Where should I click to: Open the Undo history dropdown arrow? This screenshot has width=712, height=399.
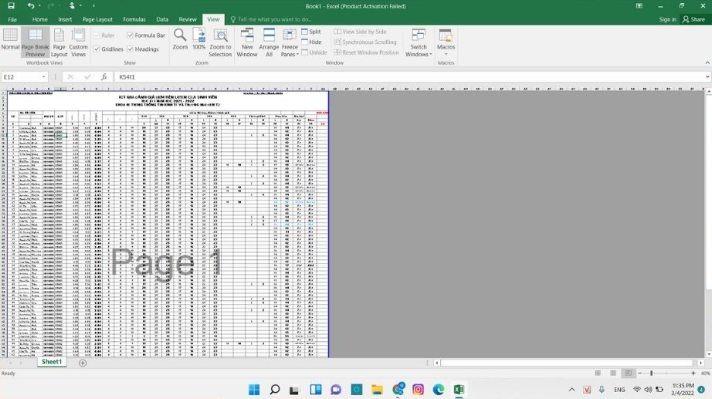(x=40, y=6)
